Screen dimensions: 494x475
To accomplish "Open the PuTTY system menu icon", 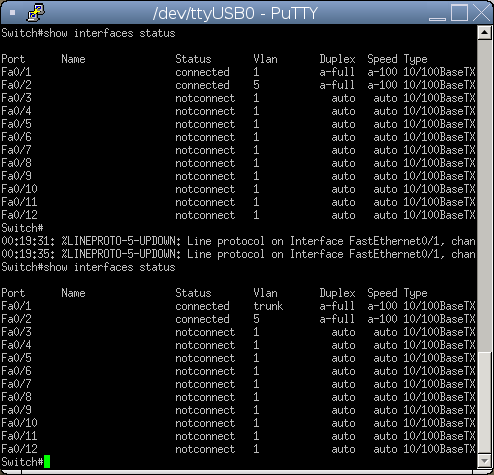I will (x=36, y=13).
